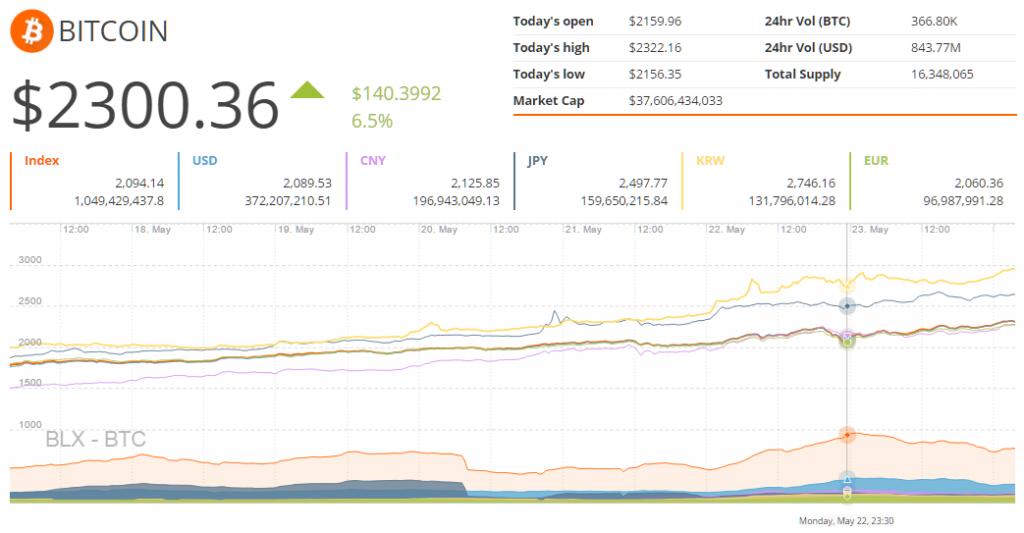Image resolution: width=1024 pixels, height=533 pixels.
Task: Click the 18. May date axis label
Action: [x=152, y=229]
